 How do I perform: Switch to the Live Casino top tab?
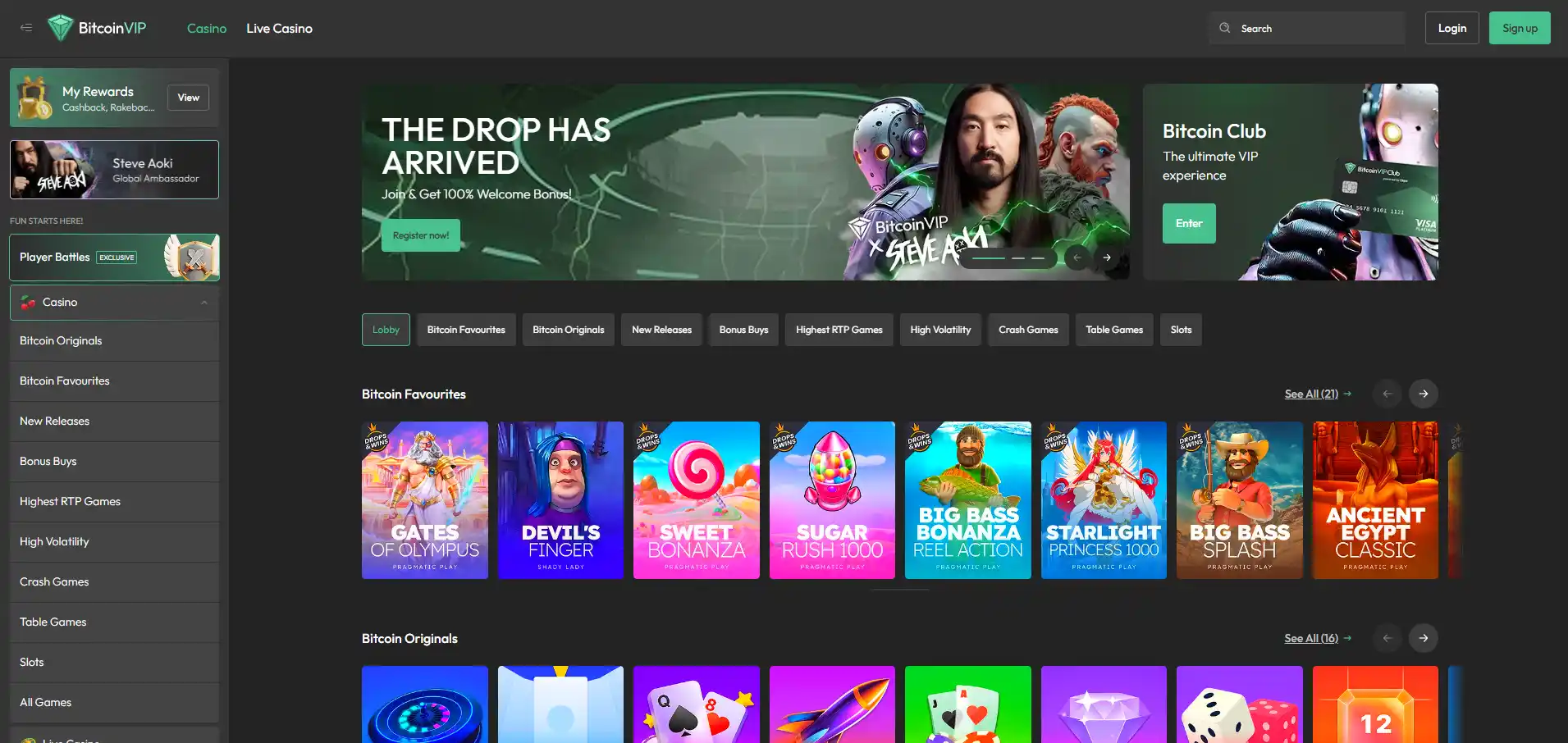pos(279,29)
